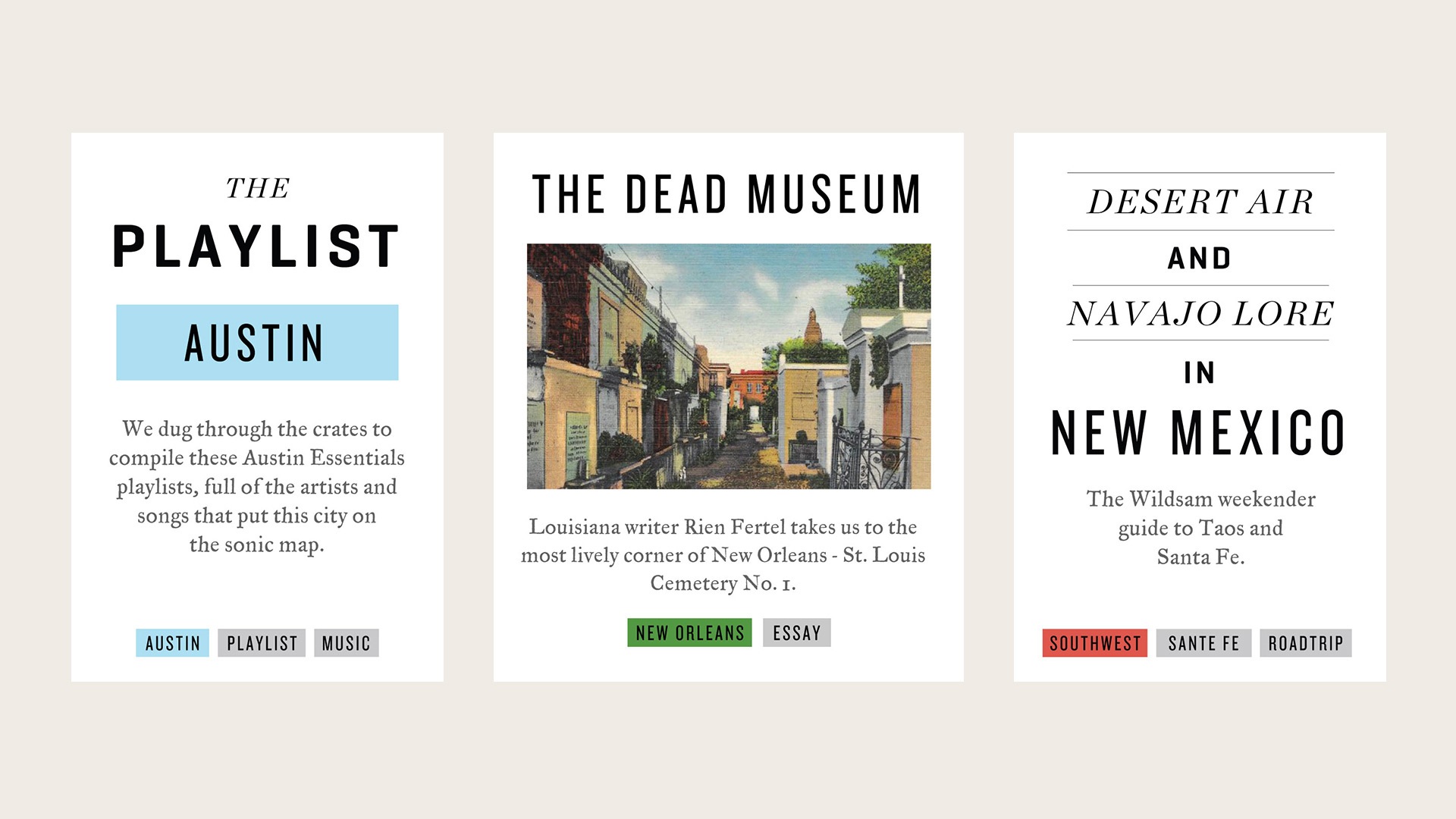Click the Wildsam weekender guide description
Viewport: 1456px width, 819px height.
[x=1200, y=528]
